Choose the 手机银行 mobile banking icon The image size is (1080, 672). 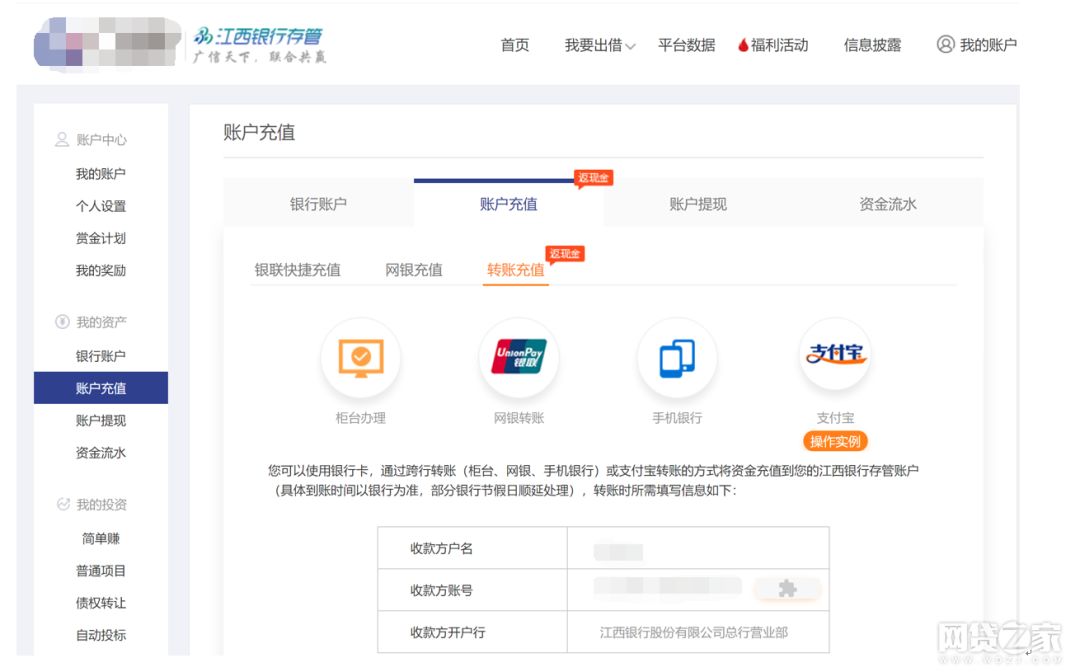coord(677,357)
